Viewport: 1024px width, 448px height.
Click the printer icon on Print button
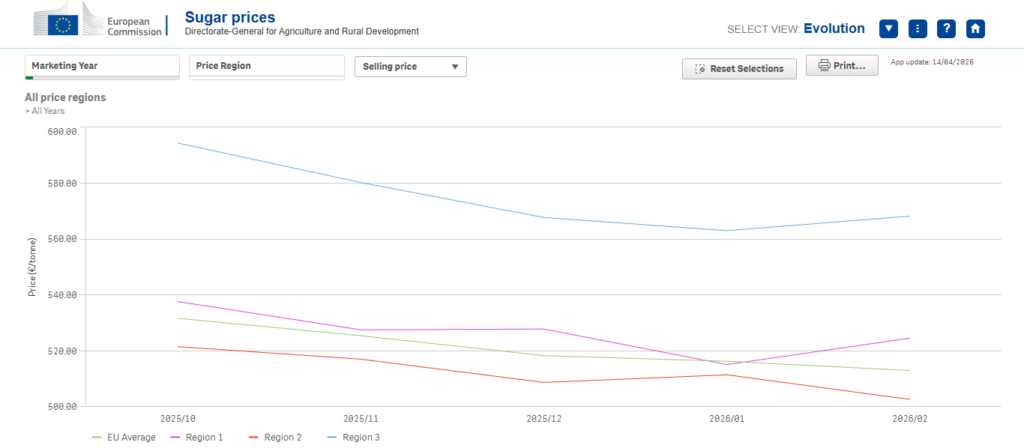[x=824, y=66]
